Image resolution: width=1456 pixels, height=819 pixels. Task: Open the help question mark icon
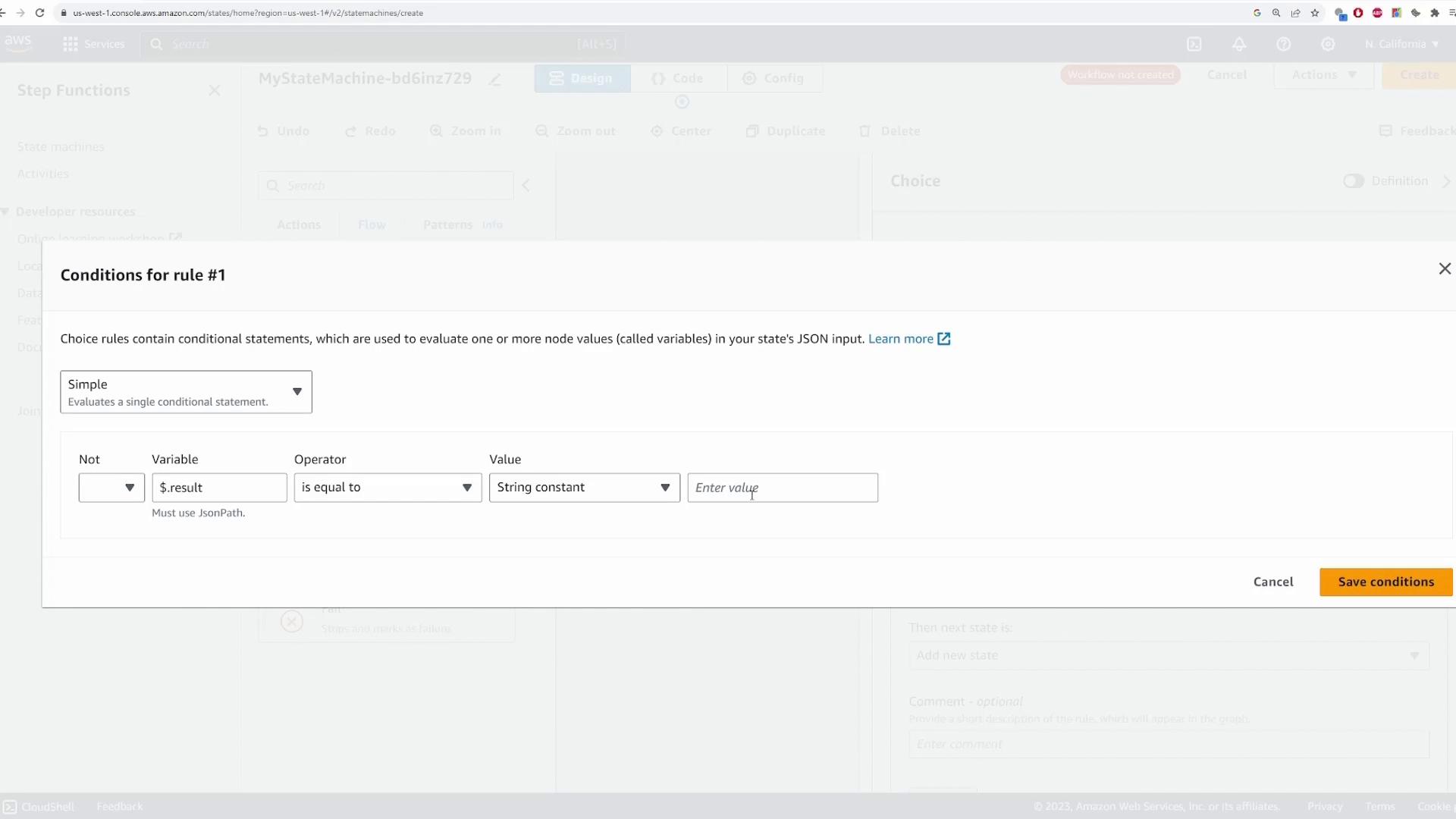1283,44
